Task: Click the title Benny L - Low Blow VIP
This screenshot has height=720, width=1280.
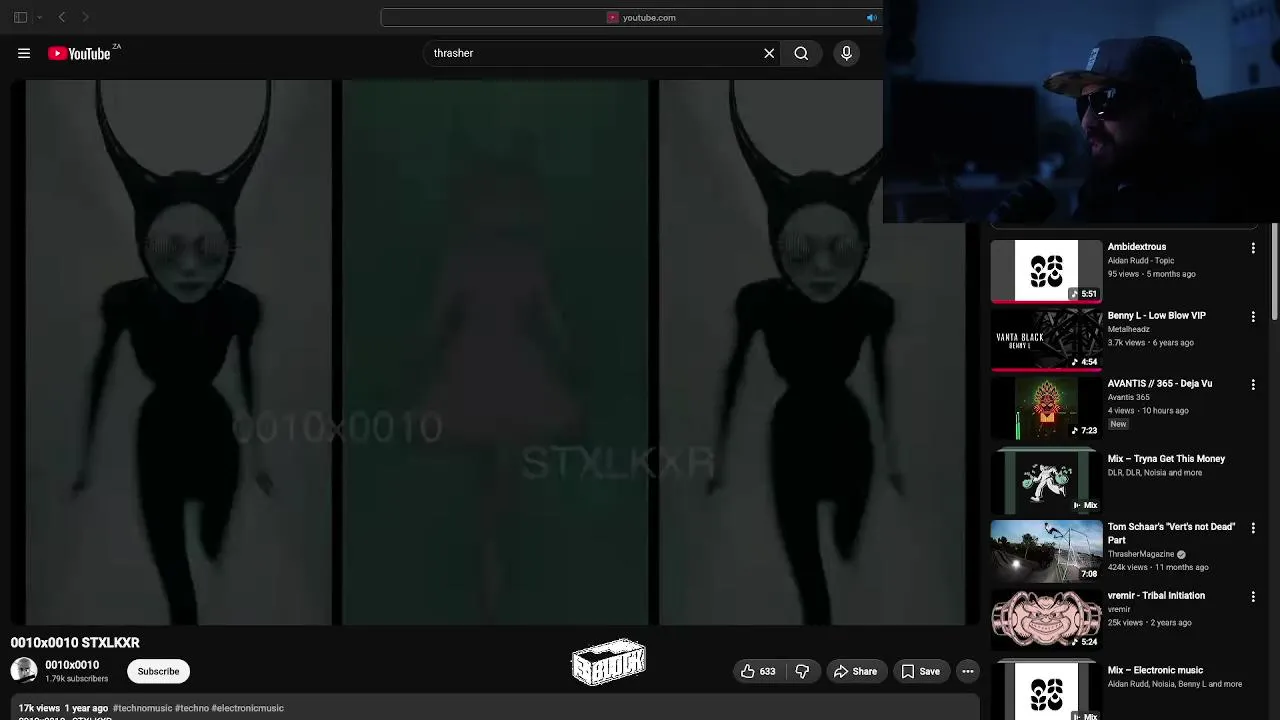Action: pos(1157,316)
